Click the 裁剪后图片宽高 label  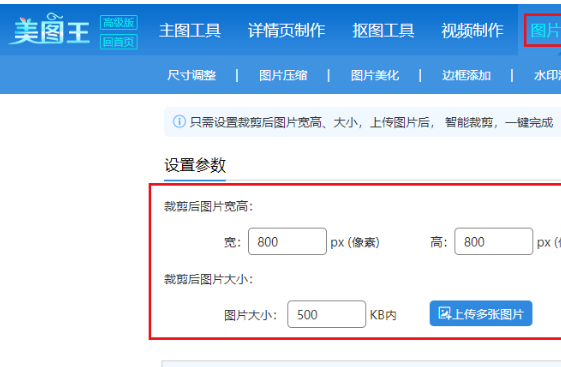click(x=208, y=206)
